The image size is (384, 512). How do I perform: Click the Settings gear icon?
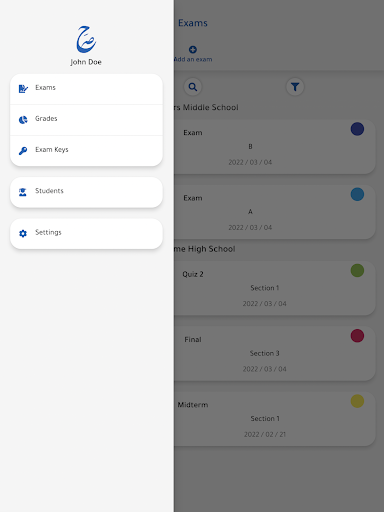tap(23, 234)
